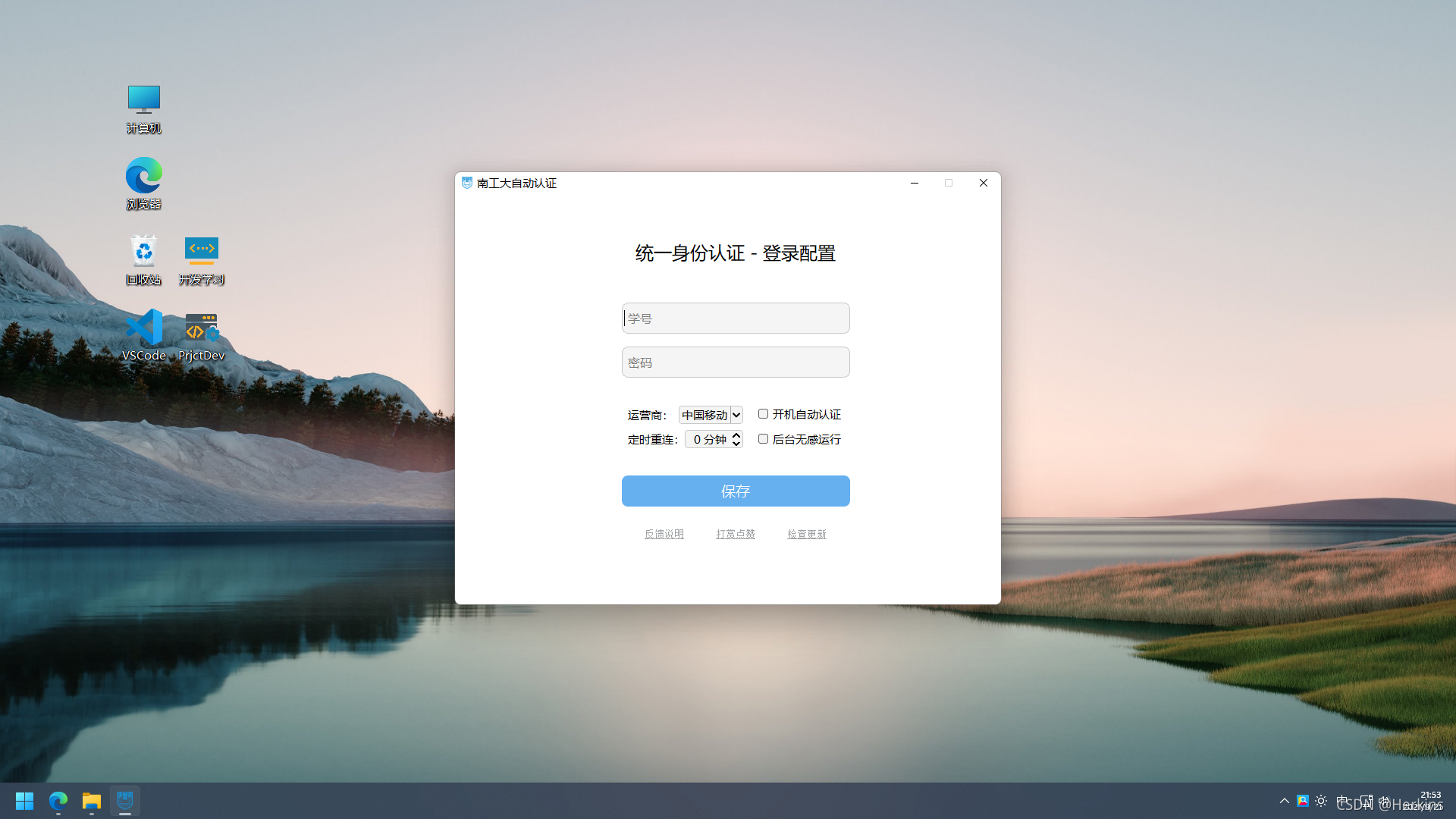Open the 计算机 desktop icon
Screen dimensions: 1456x819
(143, 108)
